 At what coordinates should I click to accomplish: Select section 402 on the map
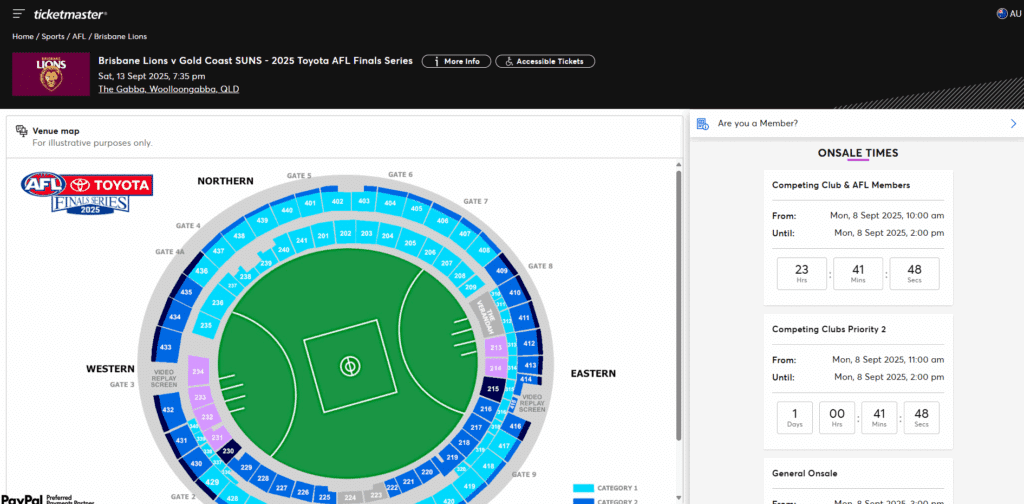(x=338, y=202)
